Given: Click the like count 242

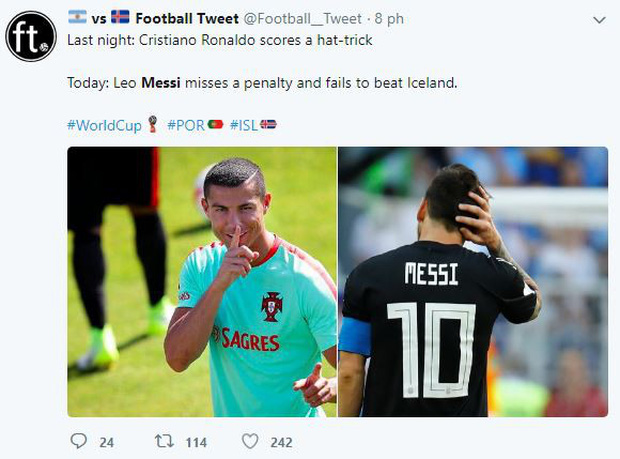Looking at the screenshot, I should pos(281,442).
